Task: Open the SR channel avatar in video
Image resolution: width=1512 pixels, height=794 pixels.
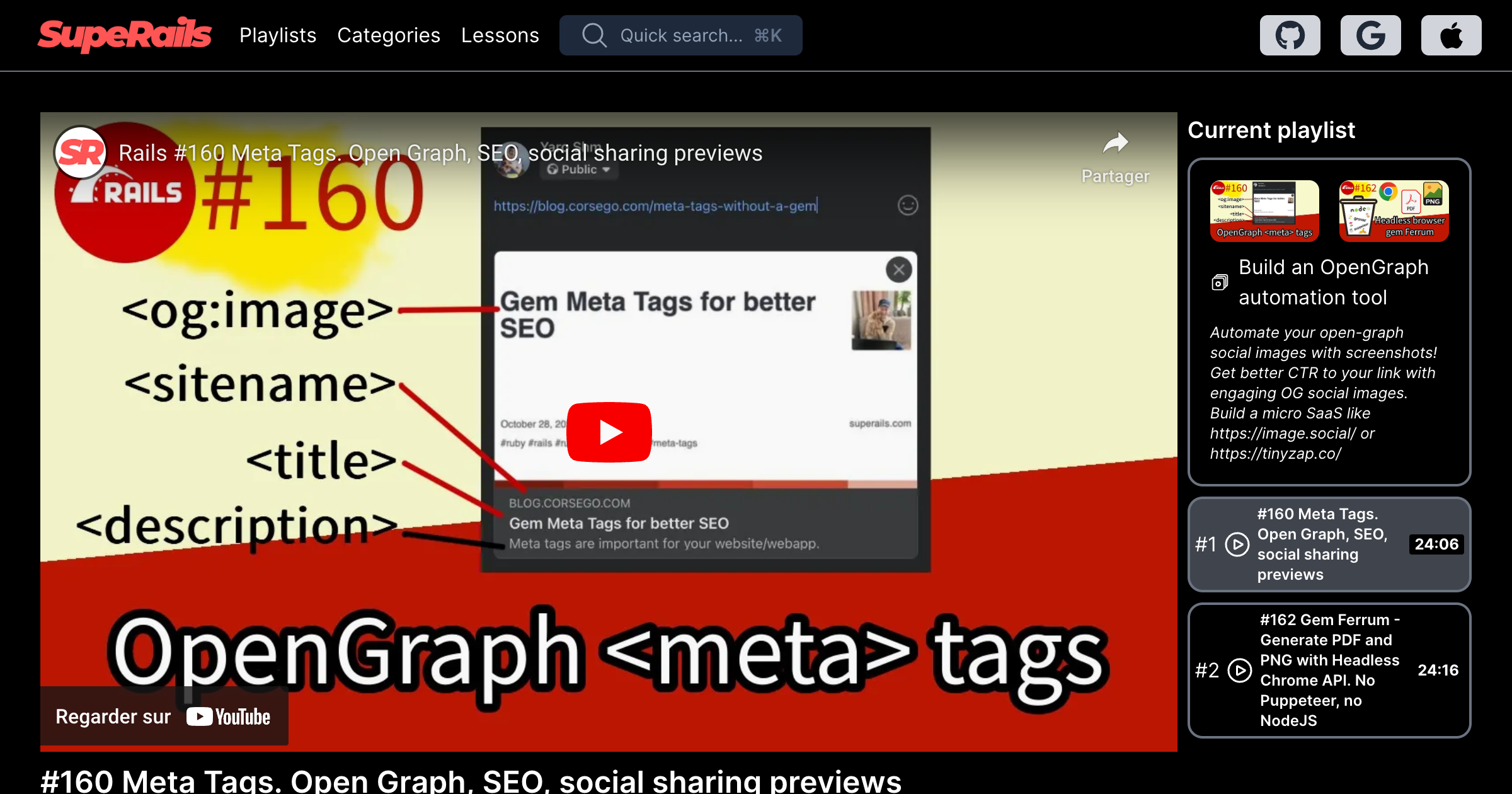Action: pos(81,153)
